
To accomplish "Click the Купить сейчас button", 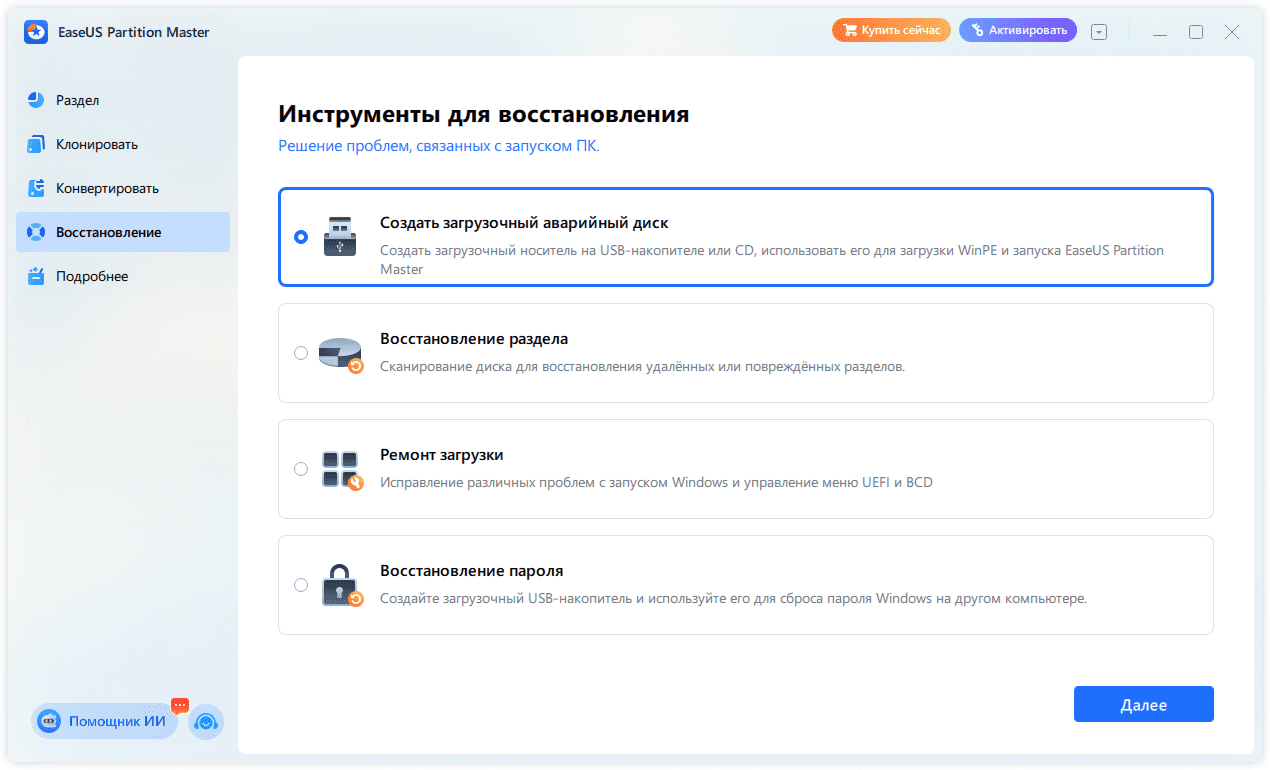I will (x=891, y=31).
